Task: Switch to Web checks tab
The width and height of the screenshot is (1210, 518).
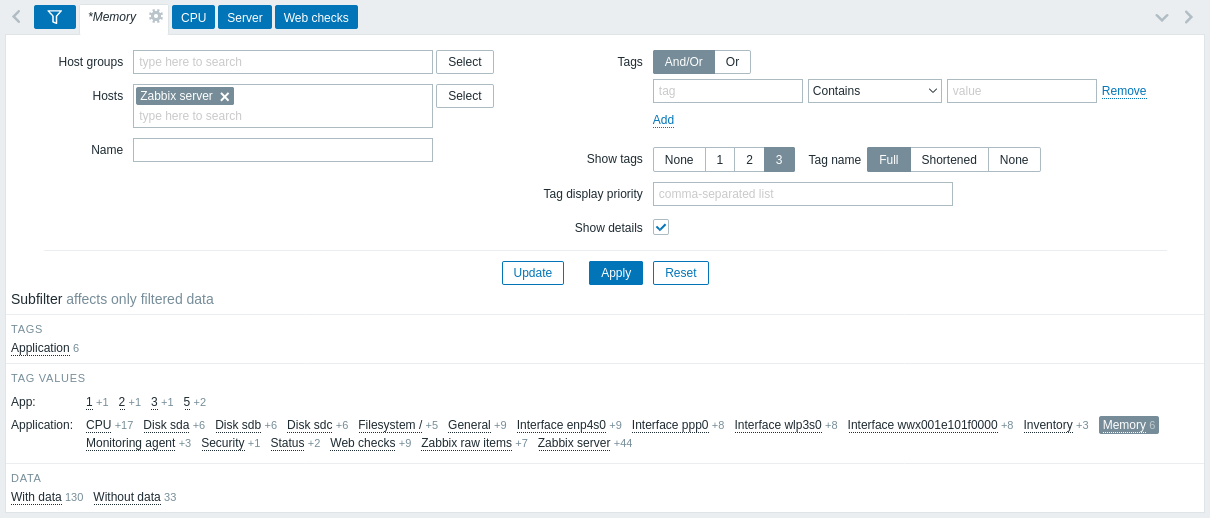Action: (x=316, y=17)
